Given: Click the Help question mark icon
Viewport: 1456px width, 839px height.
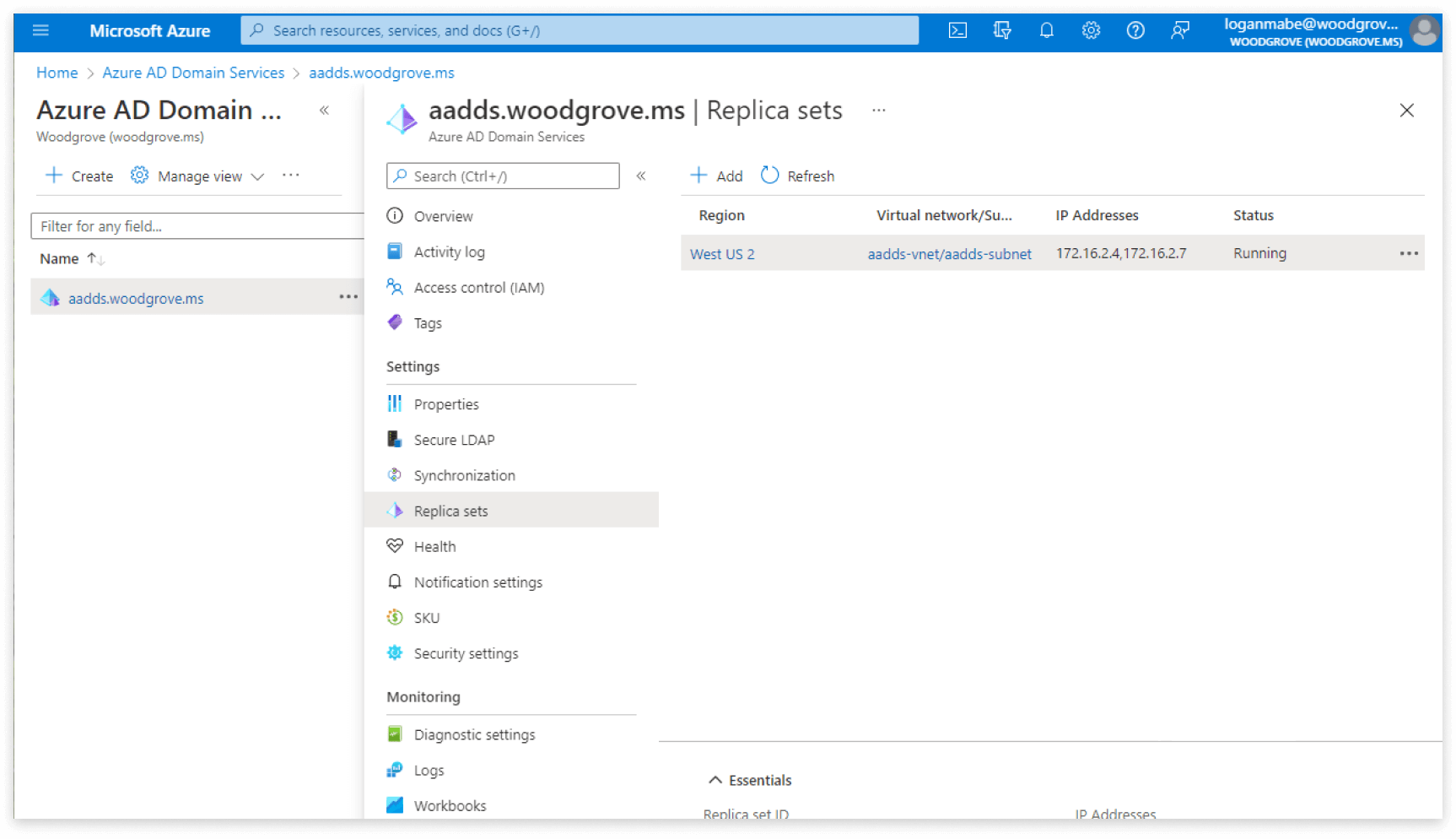Looking at the screenshot, I should pyautogui.click(x=1135, y=30).
